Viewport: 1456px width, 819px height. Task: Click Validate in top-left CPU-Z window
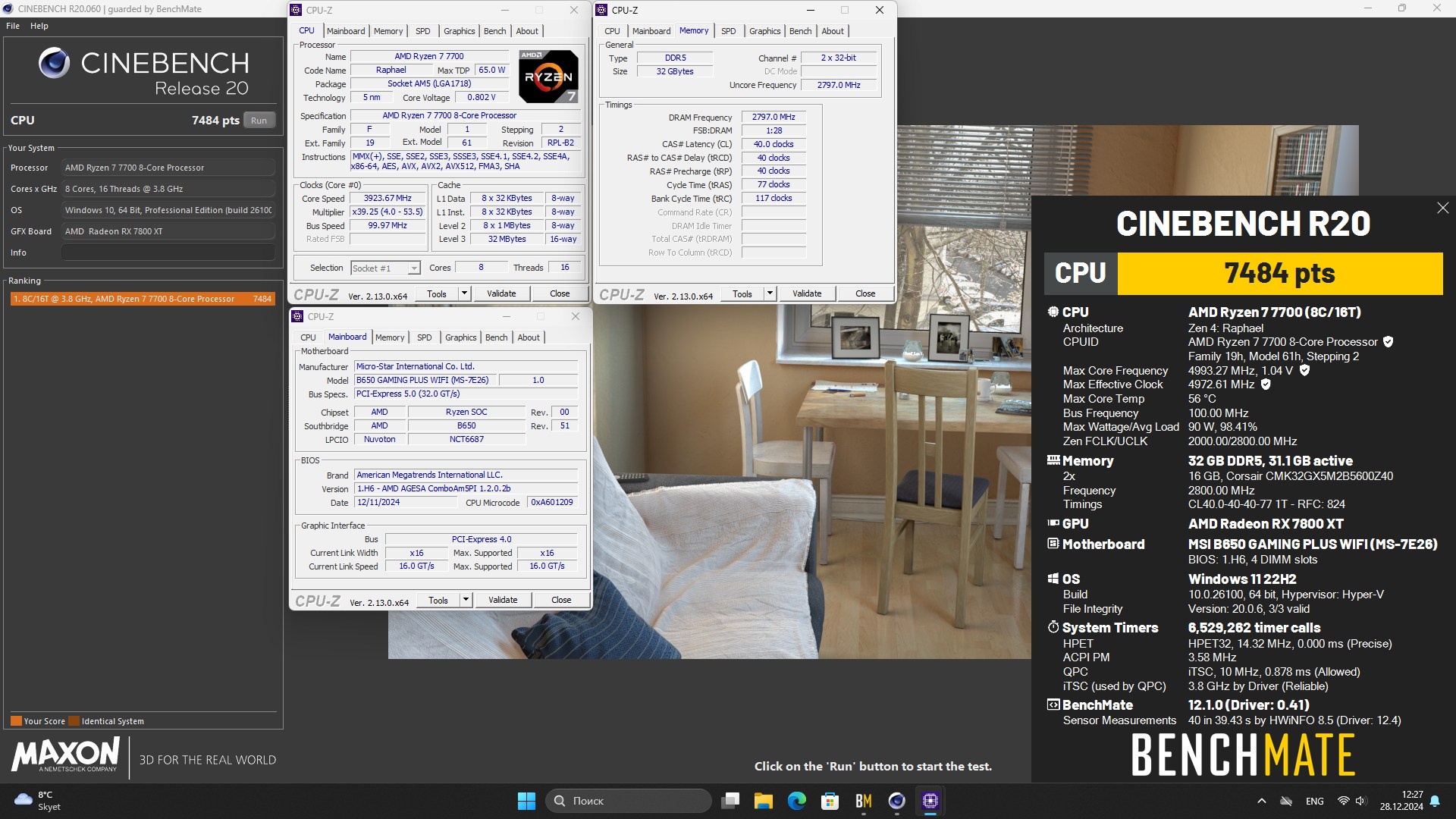pos(501,293)
